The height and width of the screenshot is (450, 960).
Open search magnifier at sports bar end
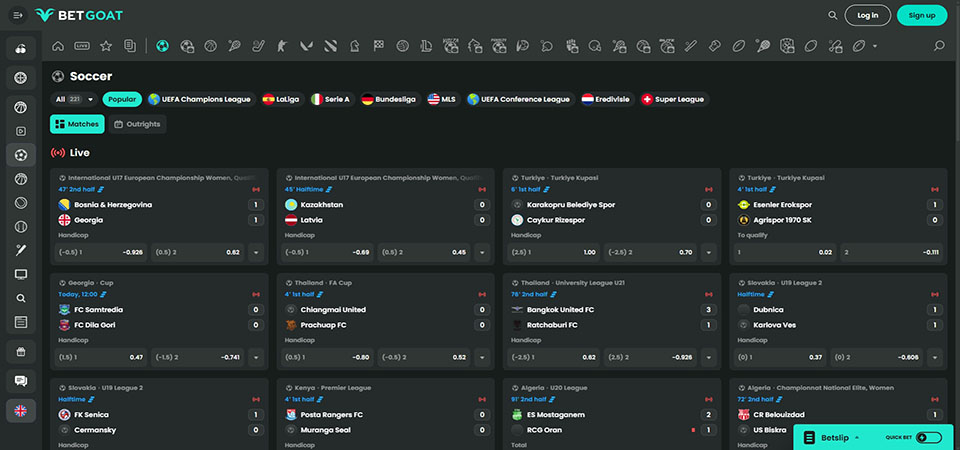click(939, 46)
